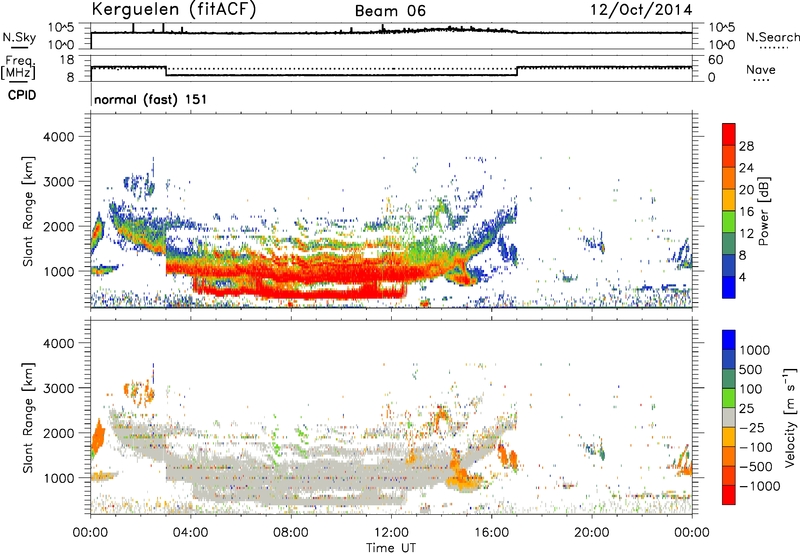Click the 'Power [dB]' colorbar label

click(764, 211)
